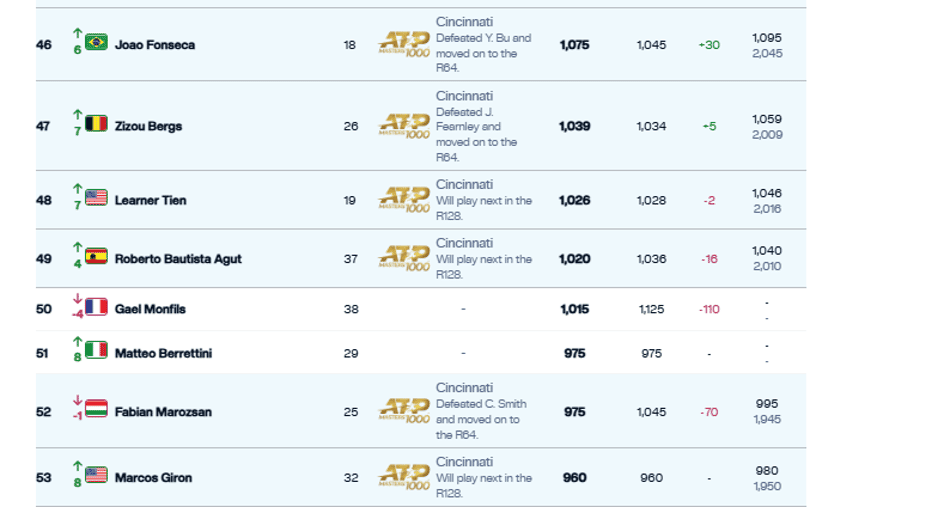
Task: Open Learner Tien player profile
Action: (150, 200)
